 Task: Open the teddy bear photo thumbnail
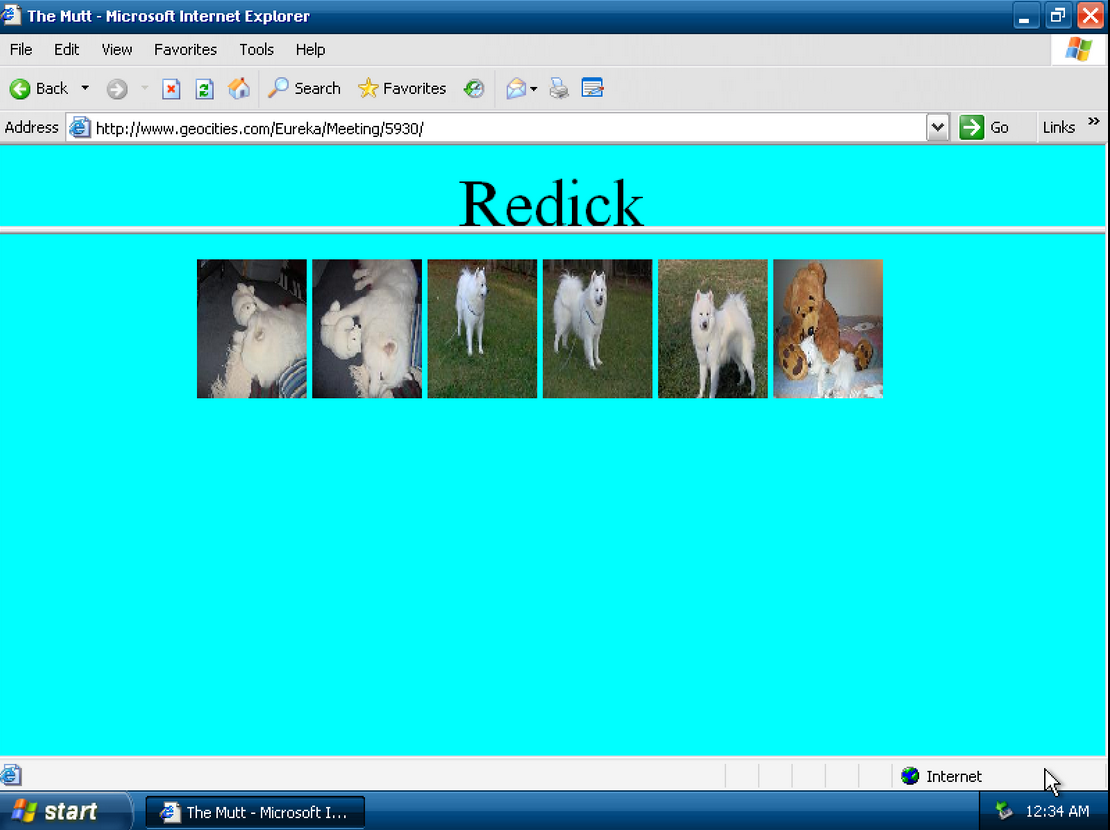tap(828, 329)
